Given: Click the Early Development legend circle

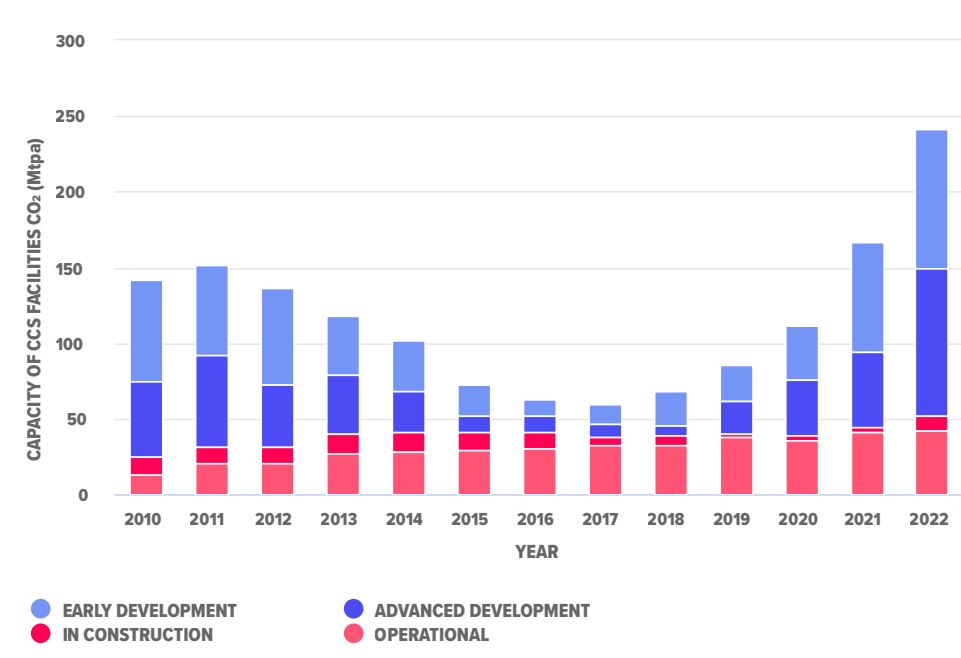Looking at the screenshot, I should tap(41, 609).
